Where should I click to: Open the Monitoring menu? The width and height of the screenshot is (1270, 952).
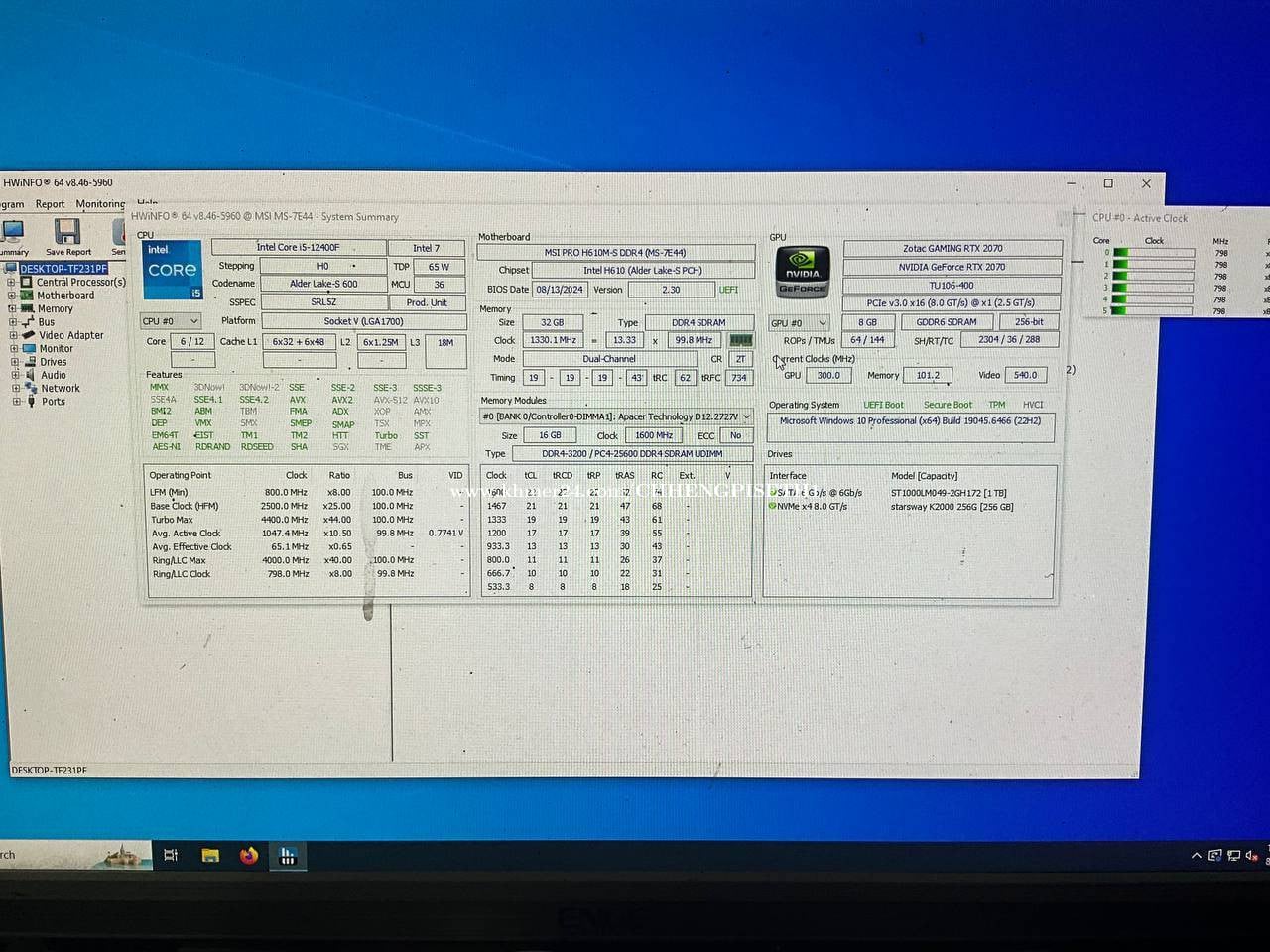(x=100, y=204)
